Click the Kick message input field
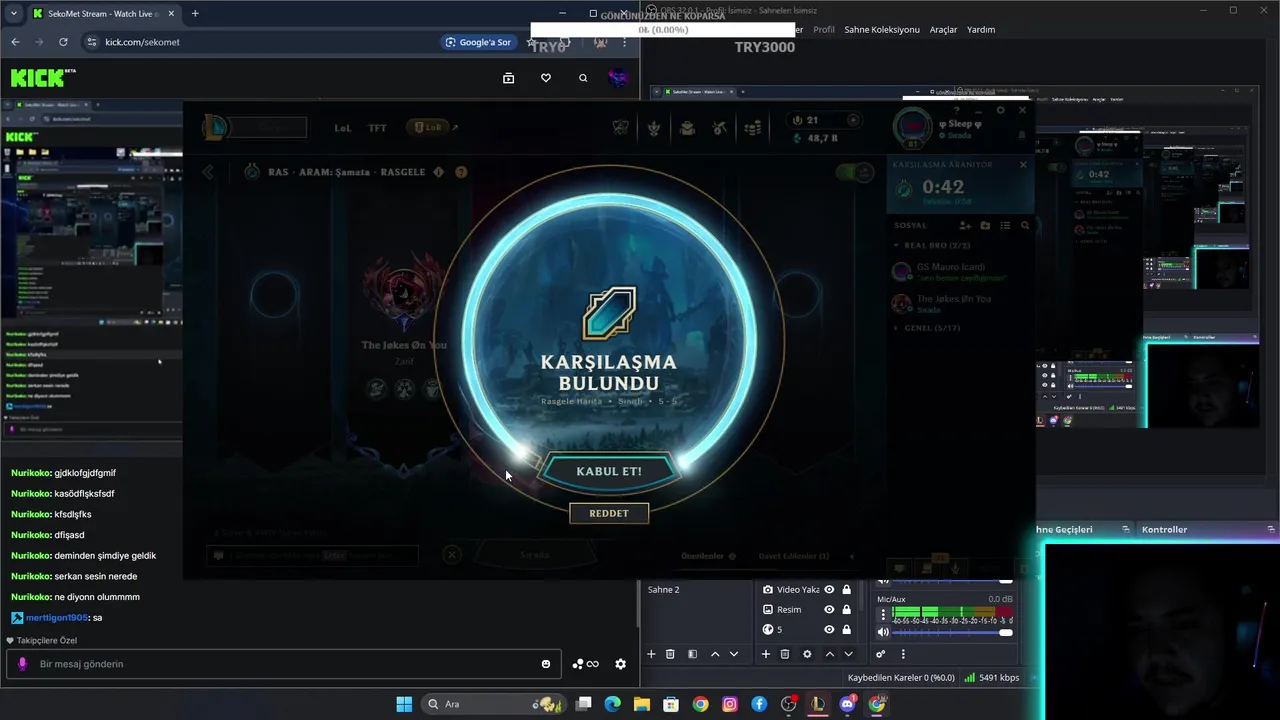Viewport: 1280px width, 720px height. [284, 664]
